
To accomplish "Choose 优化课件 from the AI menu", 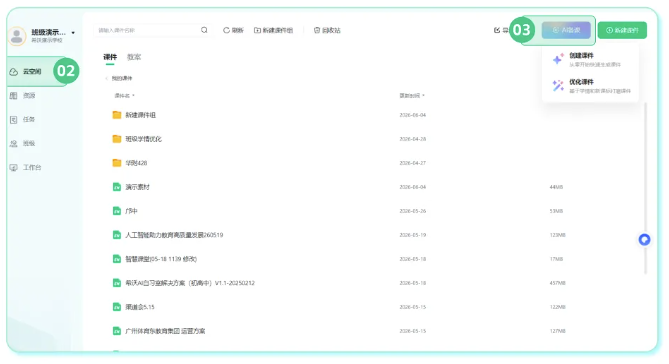I will coord(590,86).
